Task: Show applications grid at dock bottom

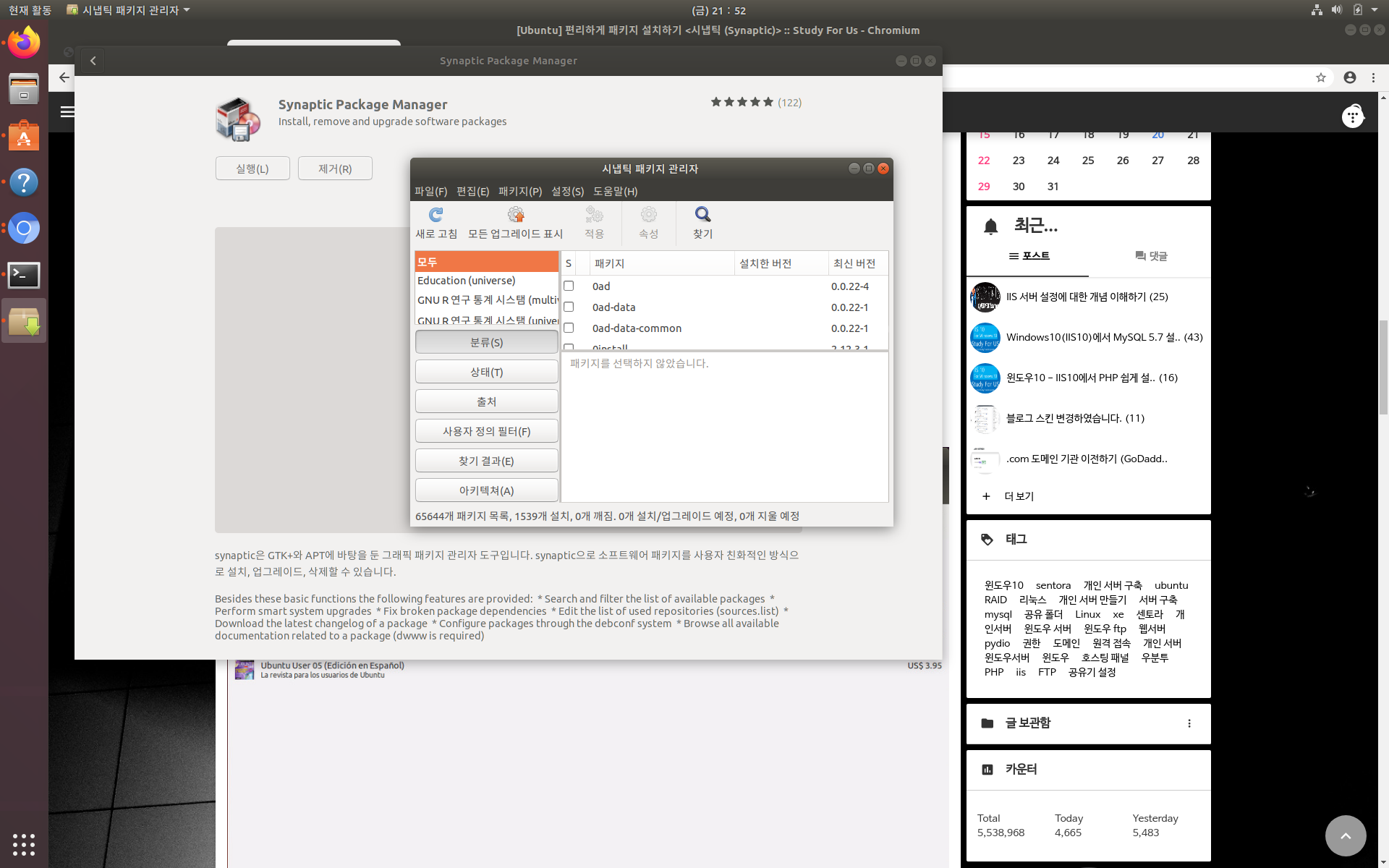Action: [x=24, y=844]
